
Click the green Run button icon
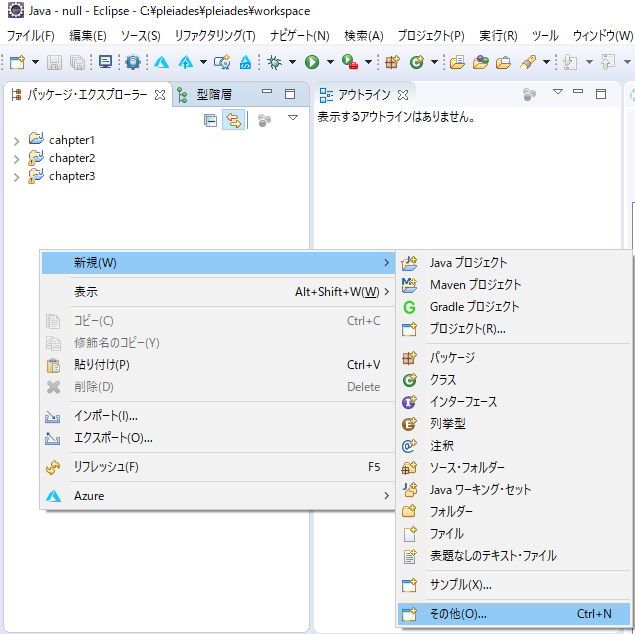(312, 62)
